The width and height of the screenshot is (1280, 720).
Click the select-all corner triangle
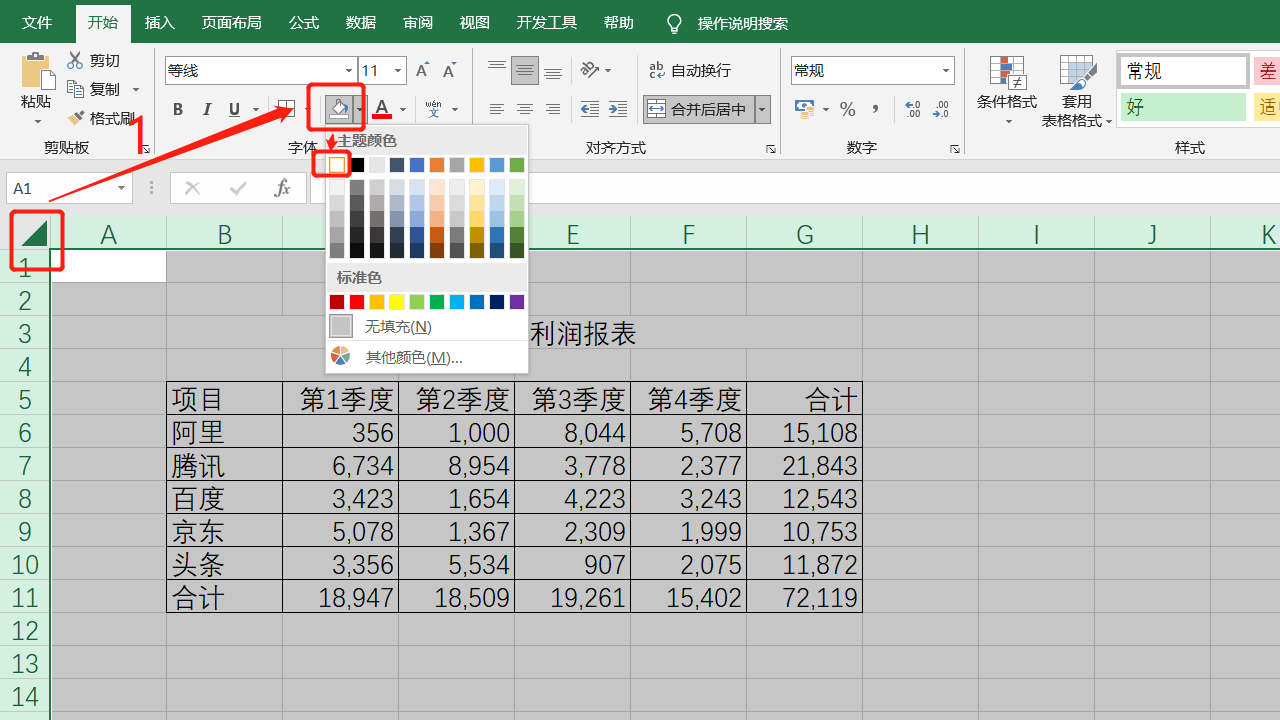click(x=34, y=234)
